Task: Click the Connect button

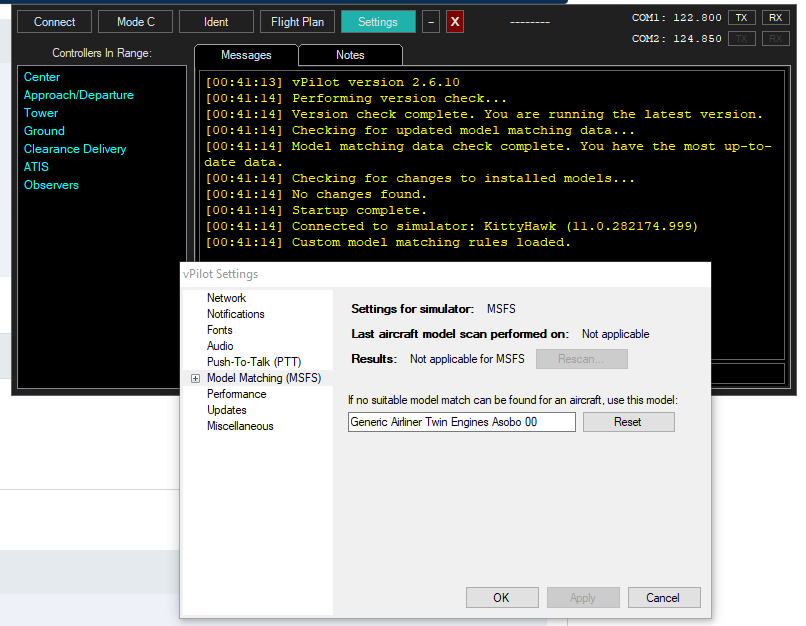Action: 54,22
